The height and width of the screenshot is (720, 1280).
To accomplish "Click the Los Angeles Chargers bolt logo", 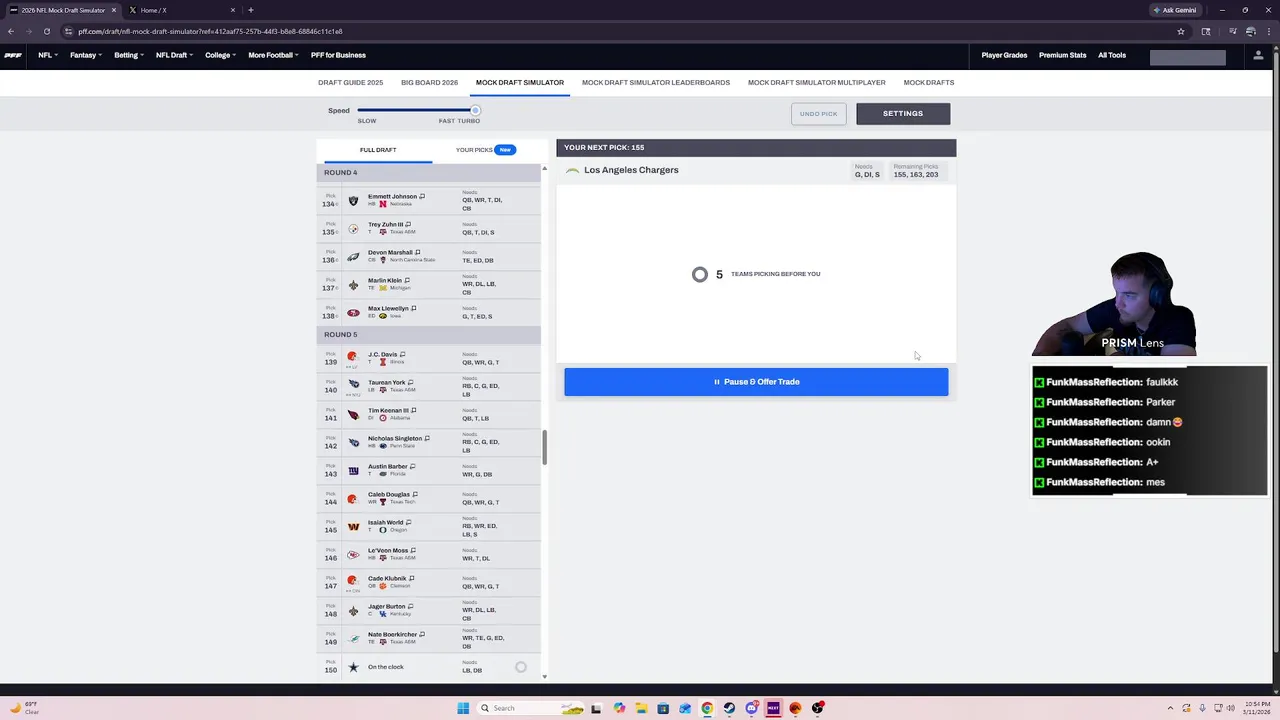I will pyautogui.click(x=572, y=171).
